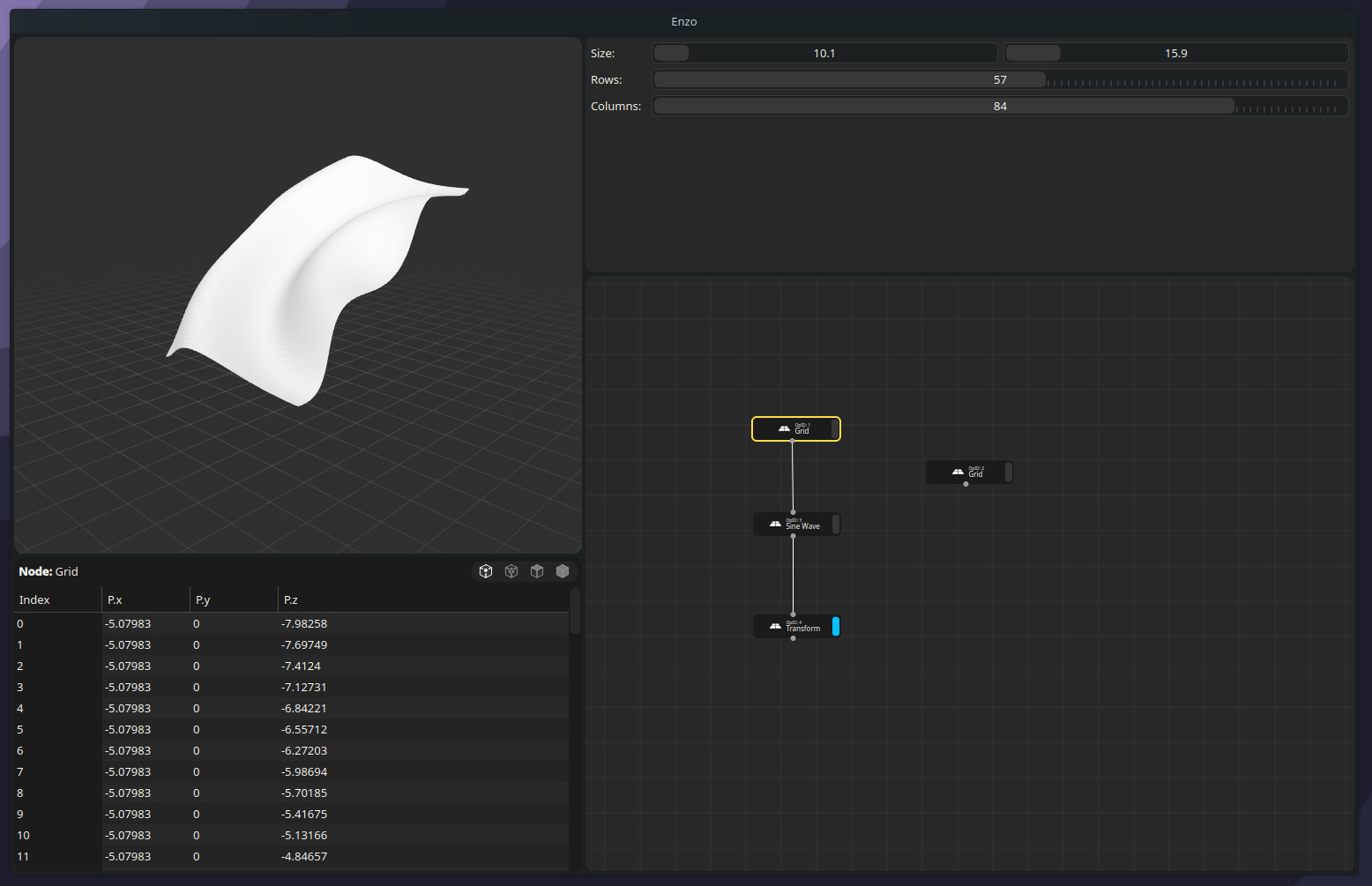Click the grid icon on the Transform node

point(775,626)
